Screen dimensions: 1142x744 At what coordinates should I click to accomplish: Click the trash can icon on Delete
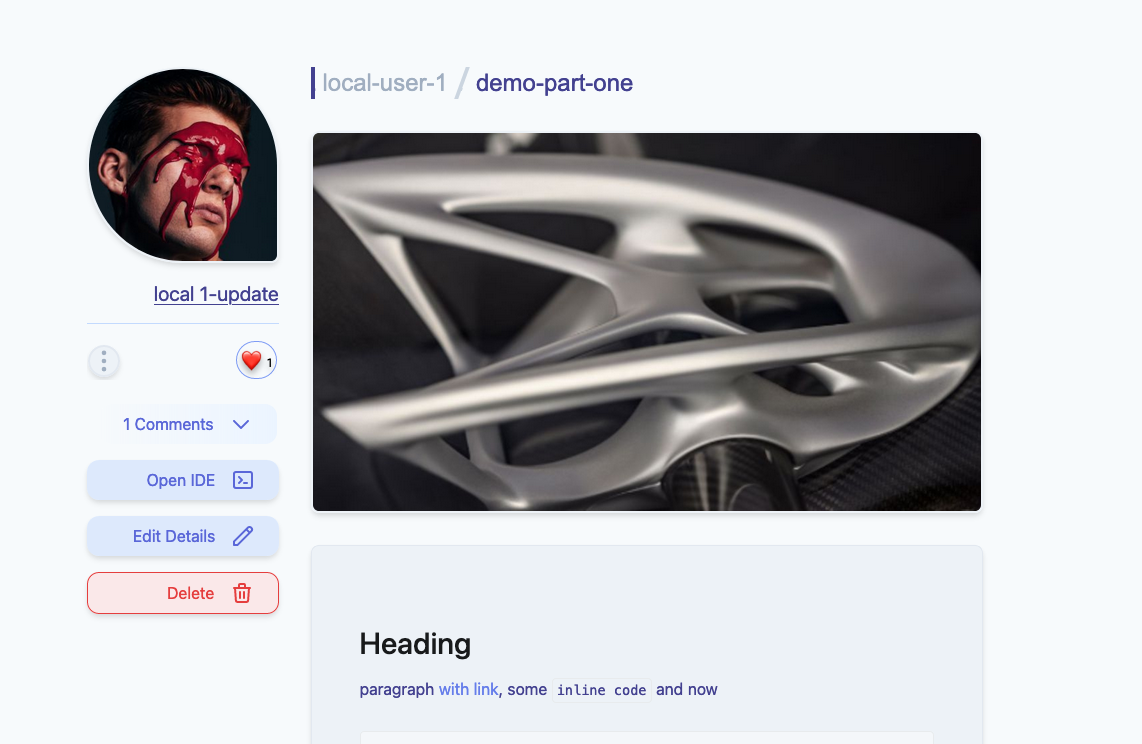tap(242, 593)
